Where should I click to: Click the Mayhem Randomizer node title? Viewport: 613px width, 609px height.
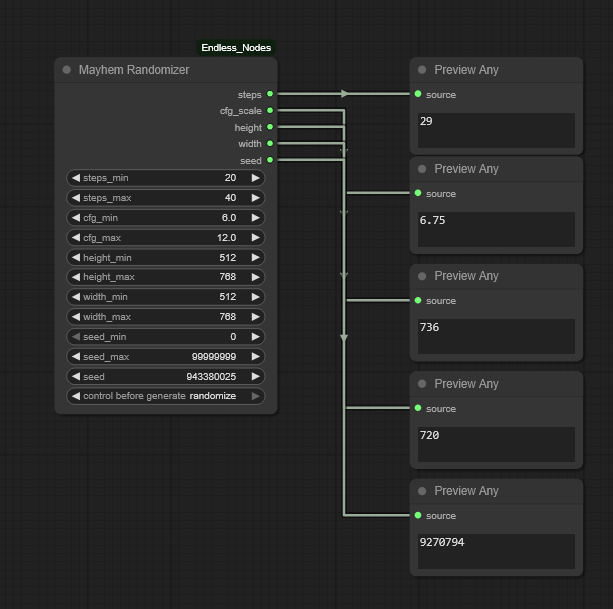pos(134,70)
